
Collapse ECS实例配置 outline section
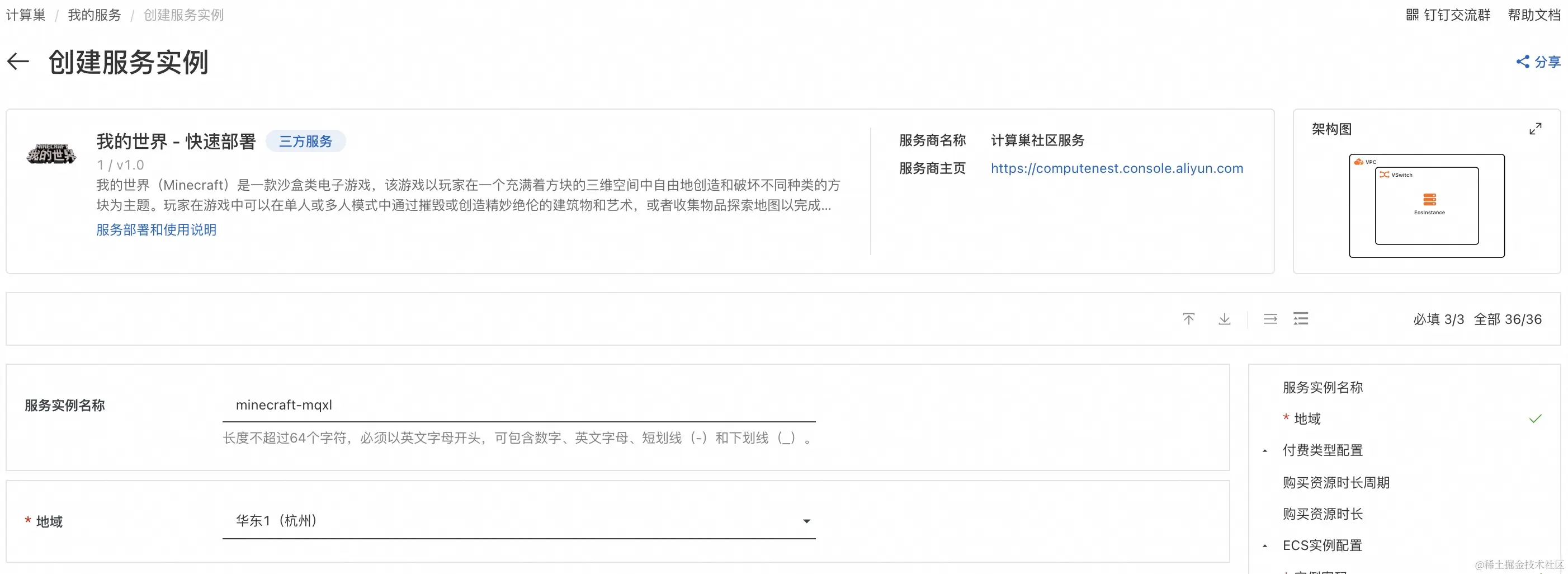1265,546
